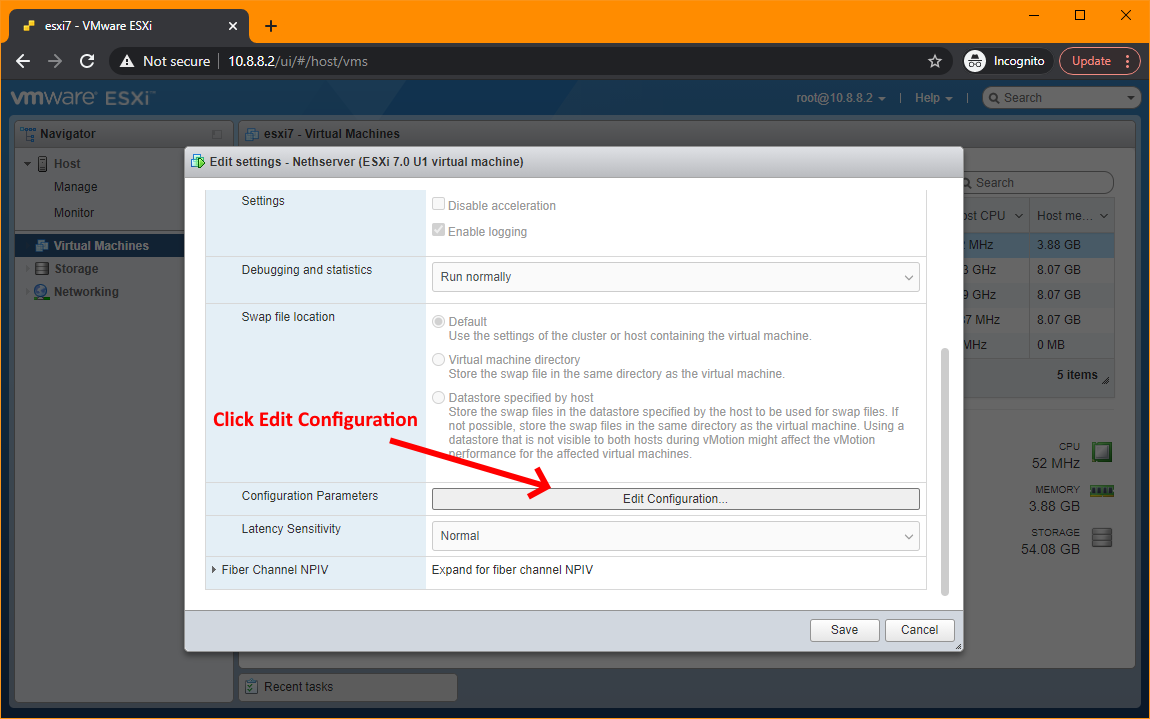
Task: Click the esxi7 Virtual Machines header icon
Action: click(x=252, y=134)
